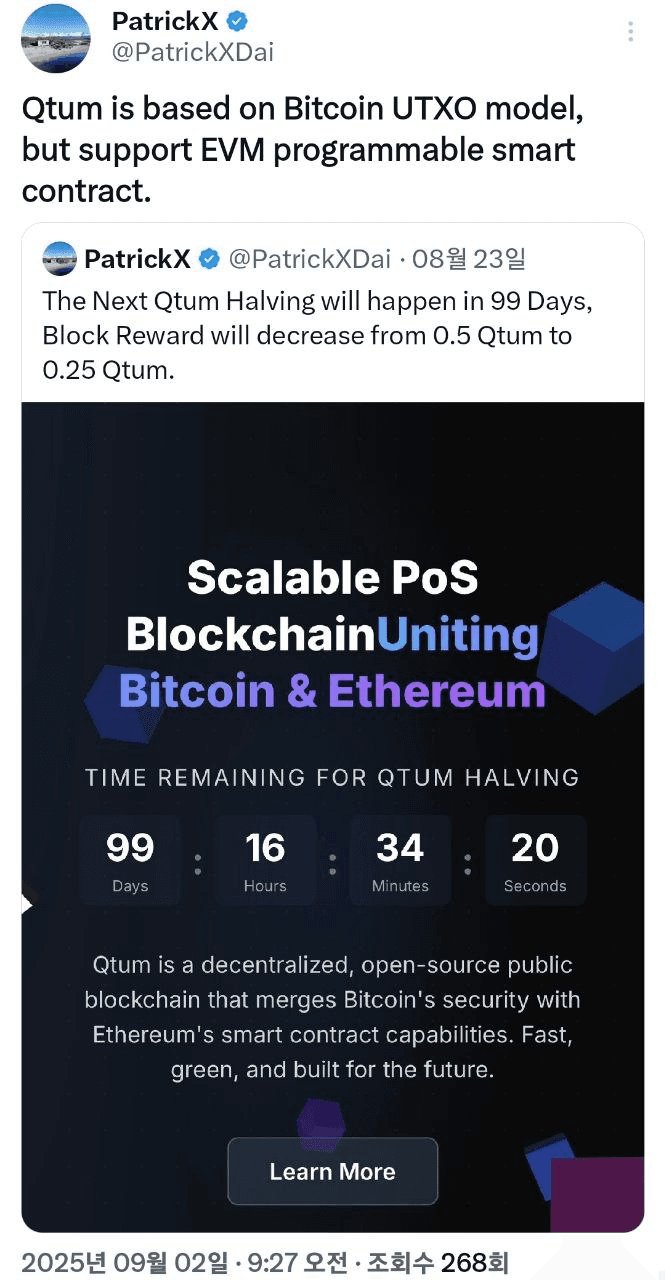The height and width of the screenshot is (1280, 665).
Task: Click the 99 Days countdown box
Action: click(130, 860)
